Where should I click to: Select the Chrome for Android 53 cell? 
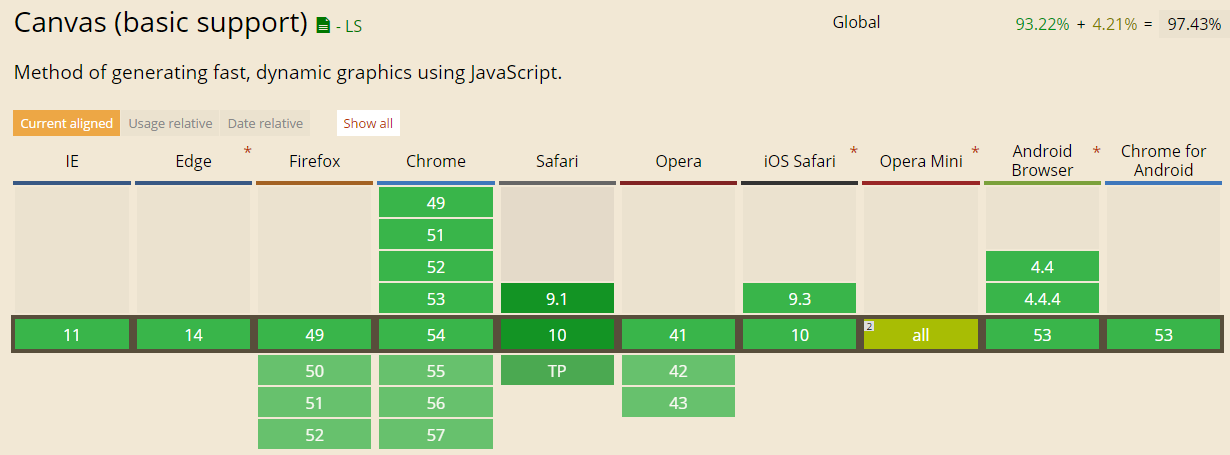pos(1163,335)
